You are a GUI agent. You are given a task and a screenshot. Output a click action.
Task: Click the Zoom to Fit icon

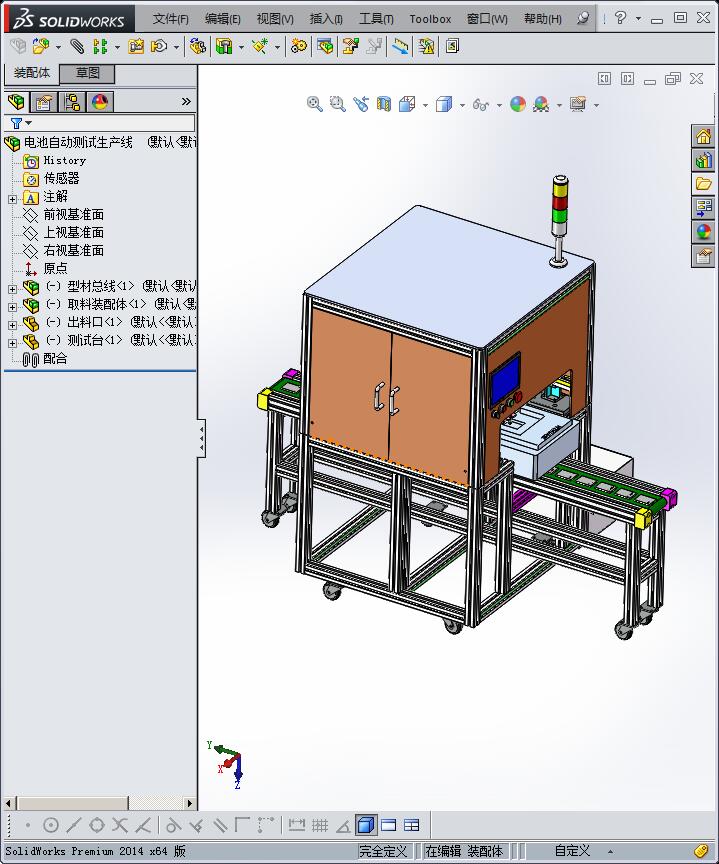[315, 104]
